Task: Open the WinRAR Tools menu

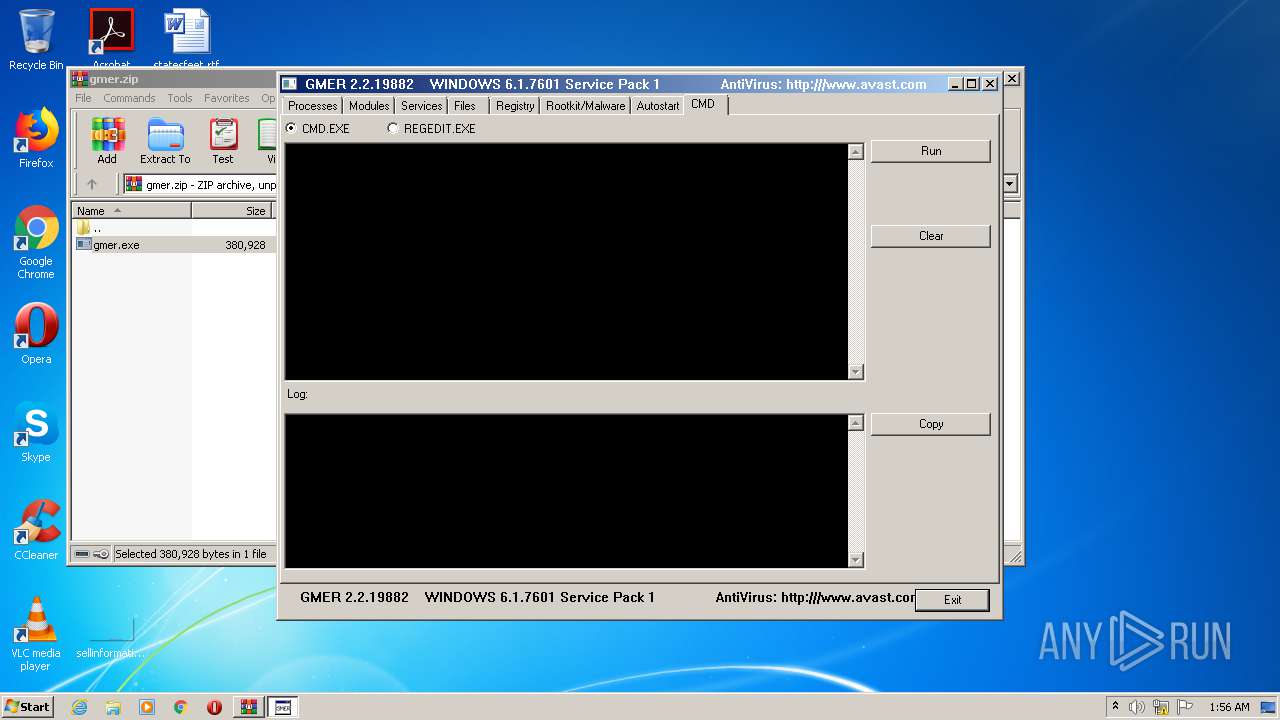Action: click(x=180, y=98)
